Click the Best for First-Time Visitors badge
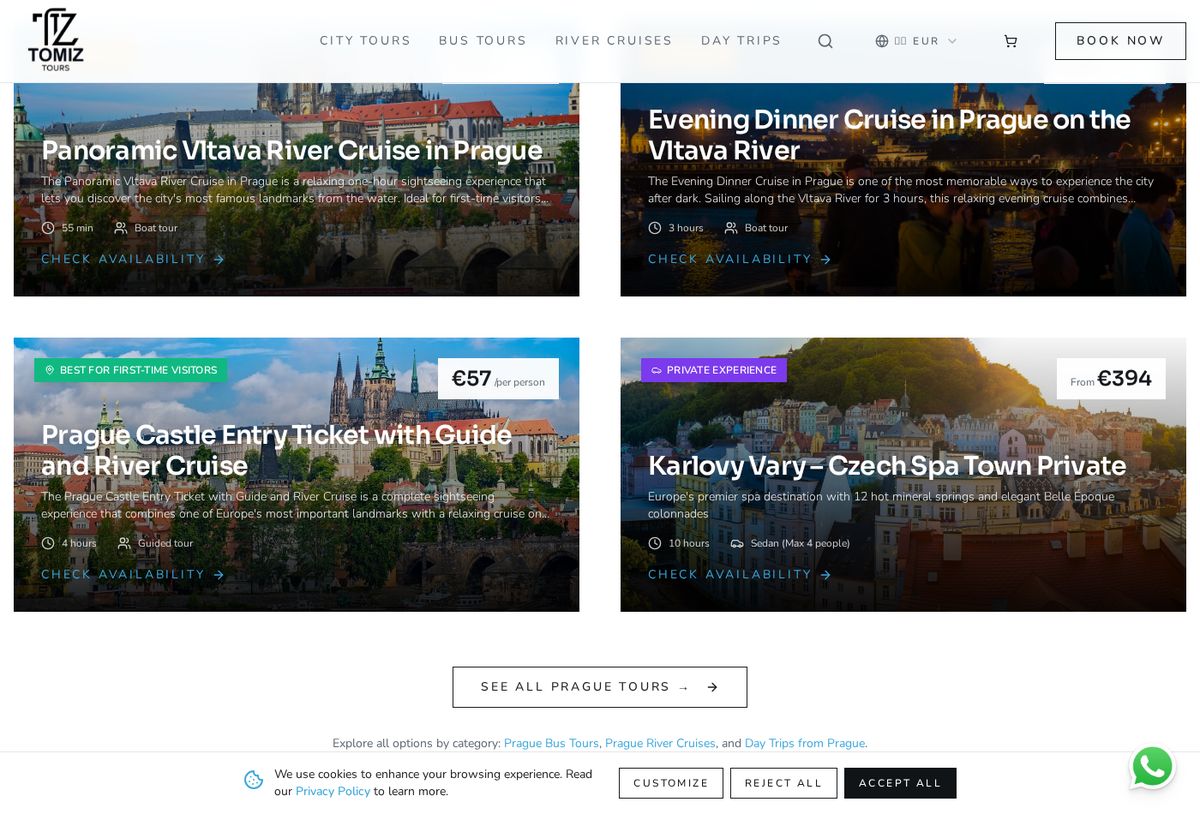Screen dimensions: 1200x814 pyautogui.click(x=131, y=370)
